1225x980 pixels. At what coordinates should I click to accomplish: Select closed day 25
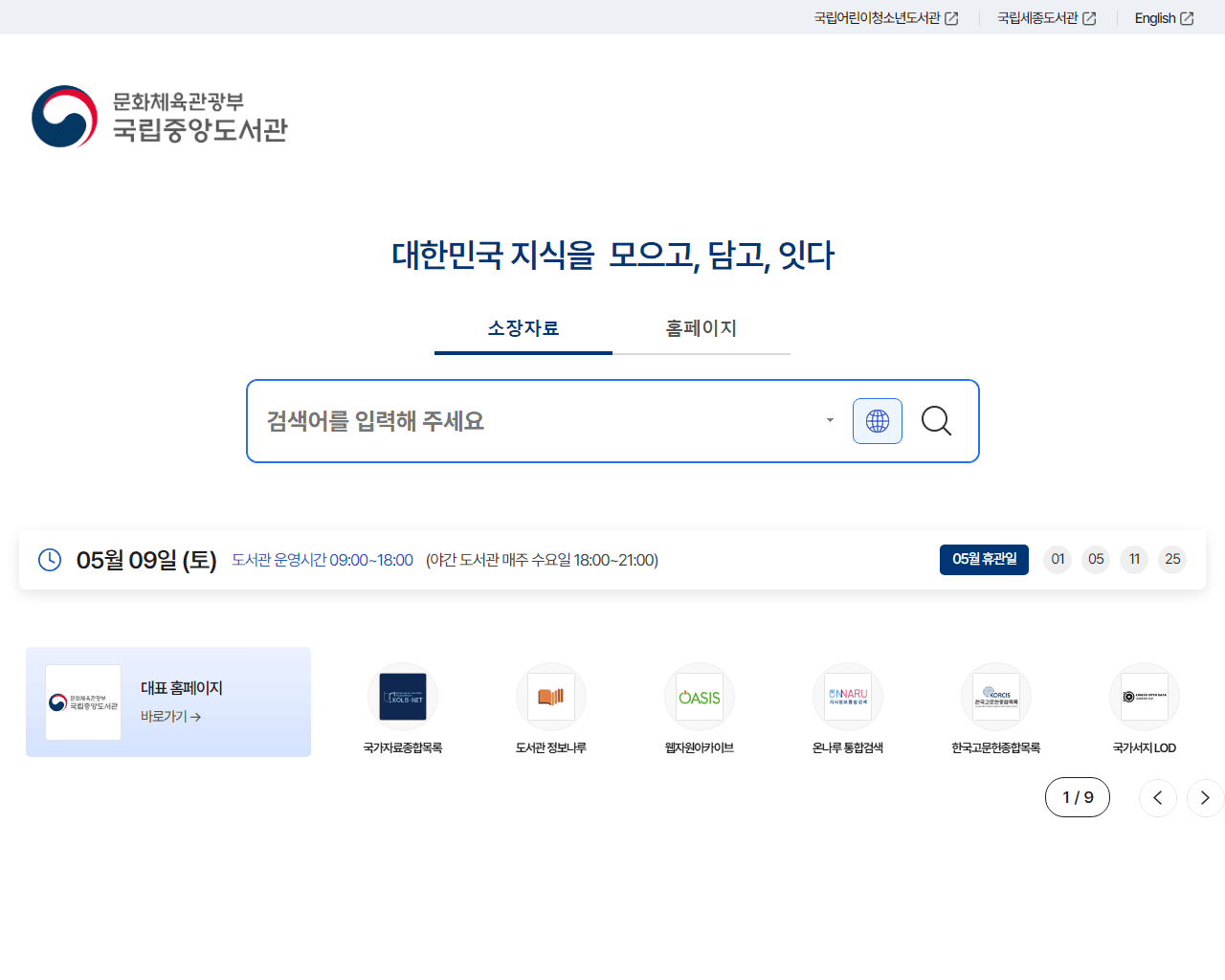click(1172, 560)
